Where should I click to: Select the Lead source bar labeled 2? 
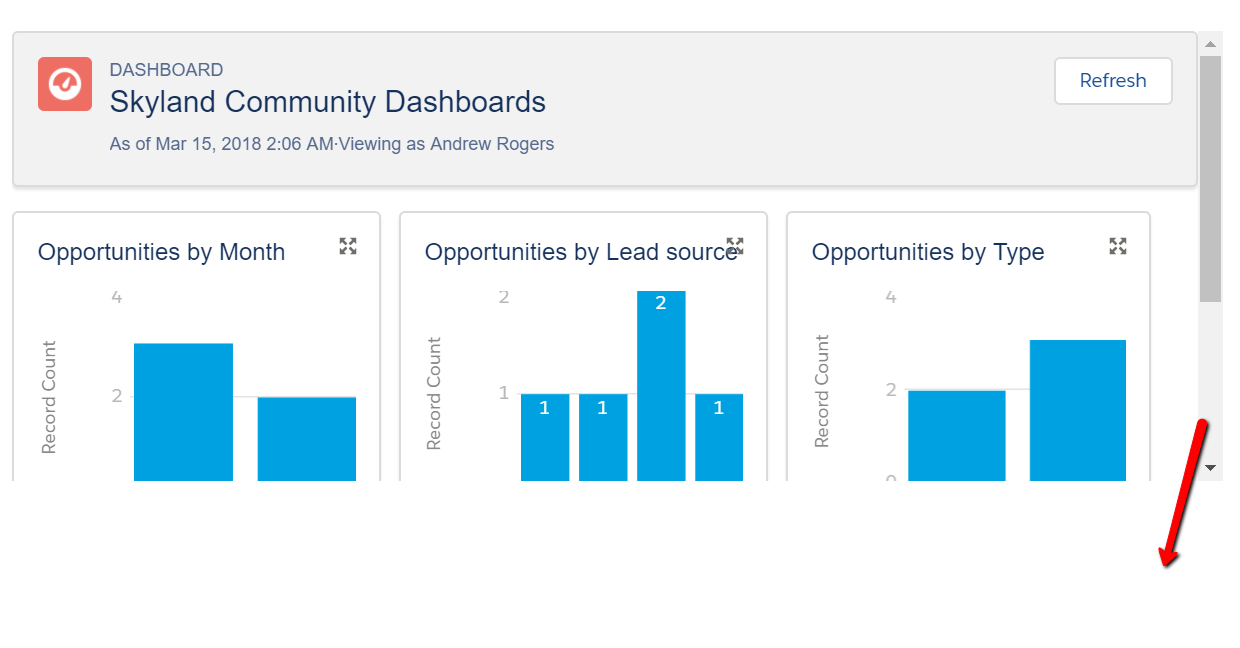(x=661, y=385)
